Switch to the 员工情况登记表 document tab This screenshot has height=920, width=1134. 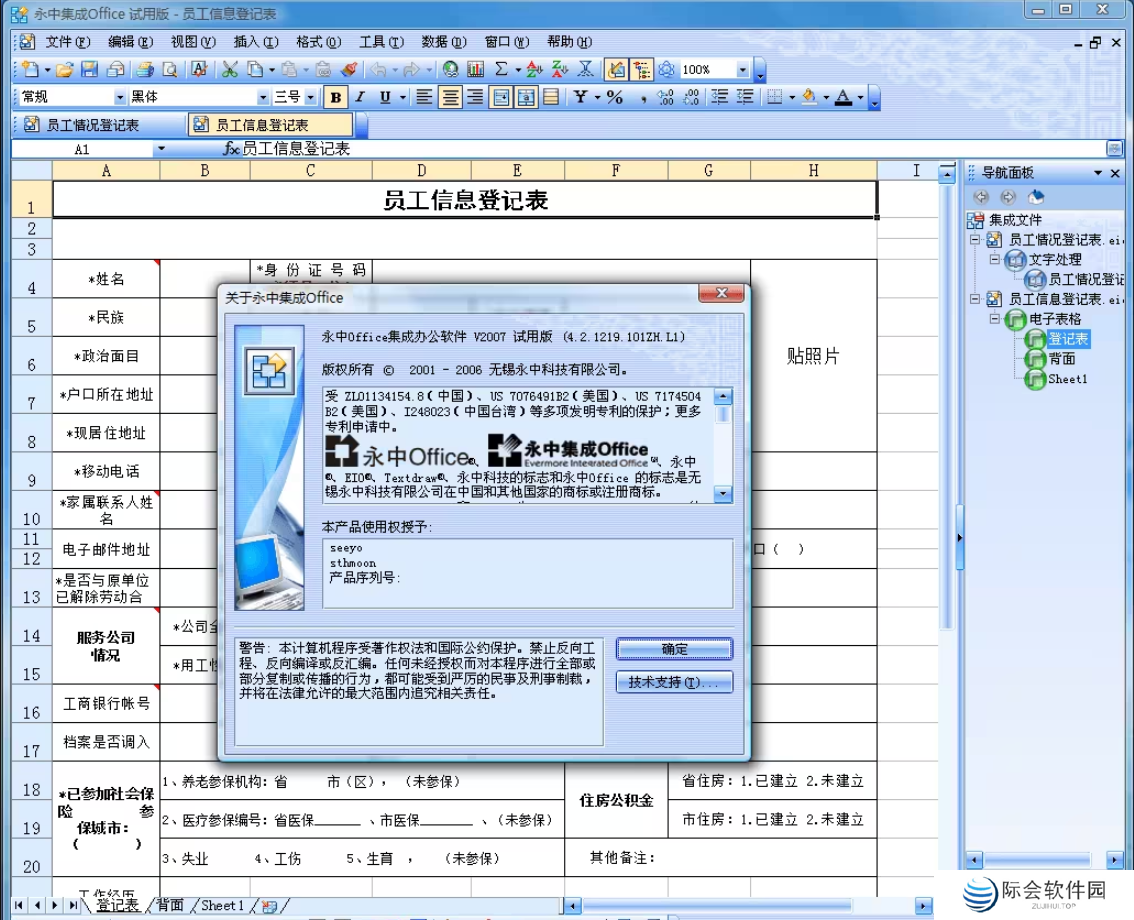[92, 125]
